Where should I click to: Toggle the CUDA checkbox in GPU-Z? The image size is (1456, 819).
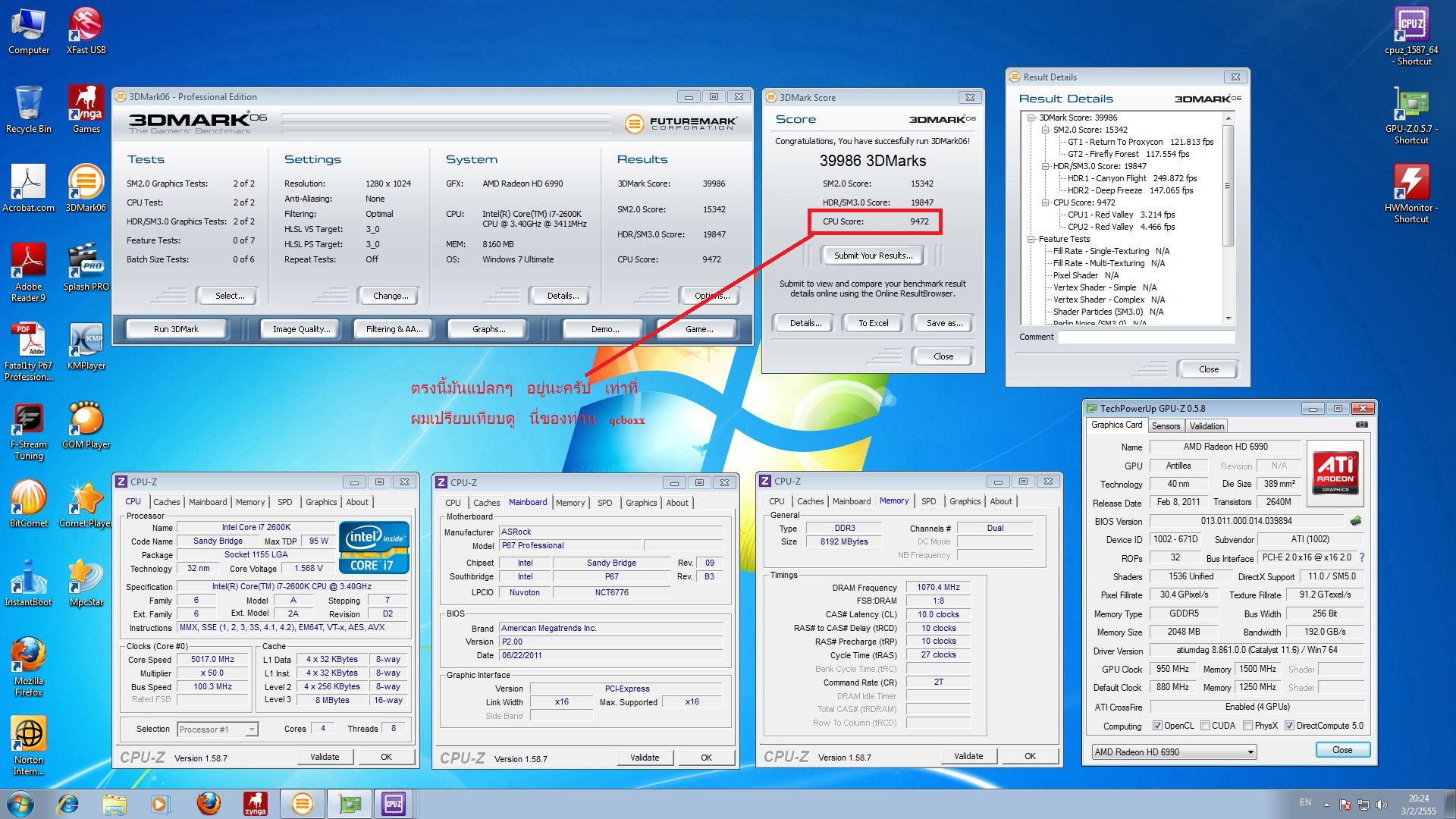coord(1205,726)
